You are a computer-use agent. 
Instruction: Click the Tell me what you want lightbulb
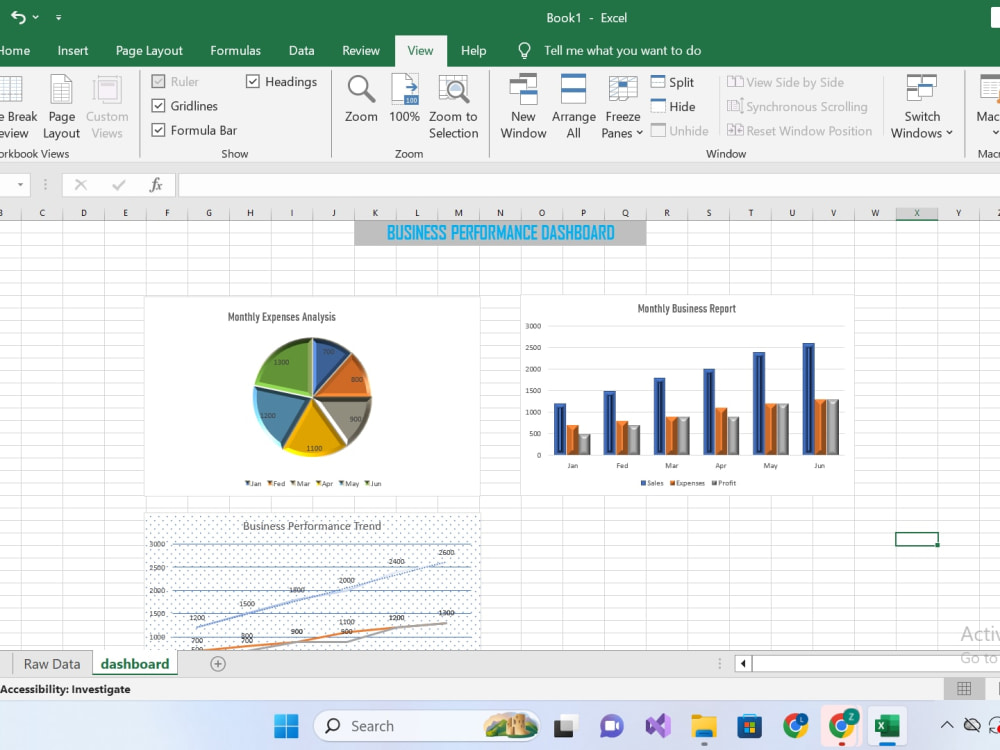pyautogui.click(x=524, y=50)
